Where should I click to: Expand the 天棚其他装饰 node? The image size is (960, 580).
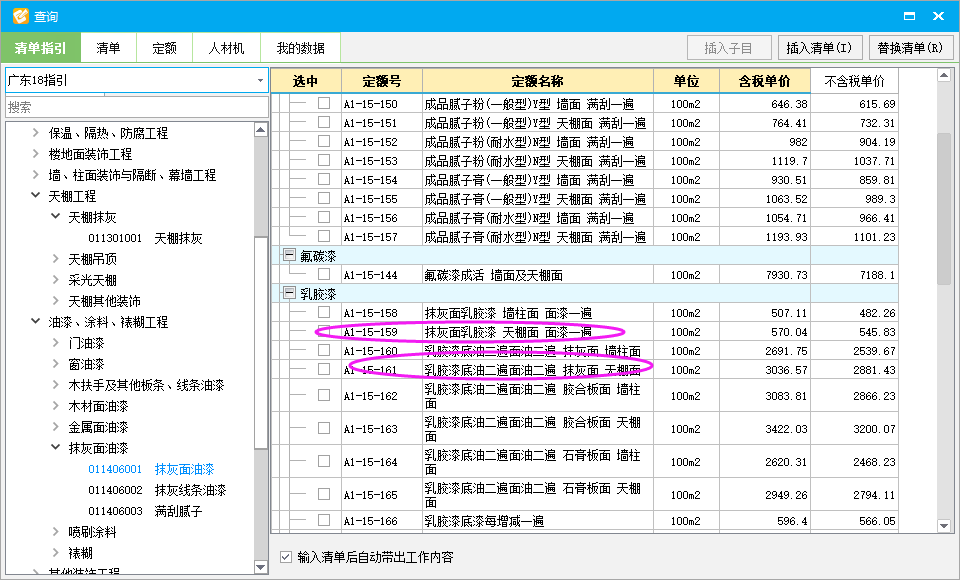pyautogui.click(x=56, y=300)
